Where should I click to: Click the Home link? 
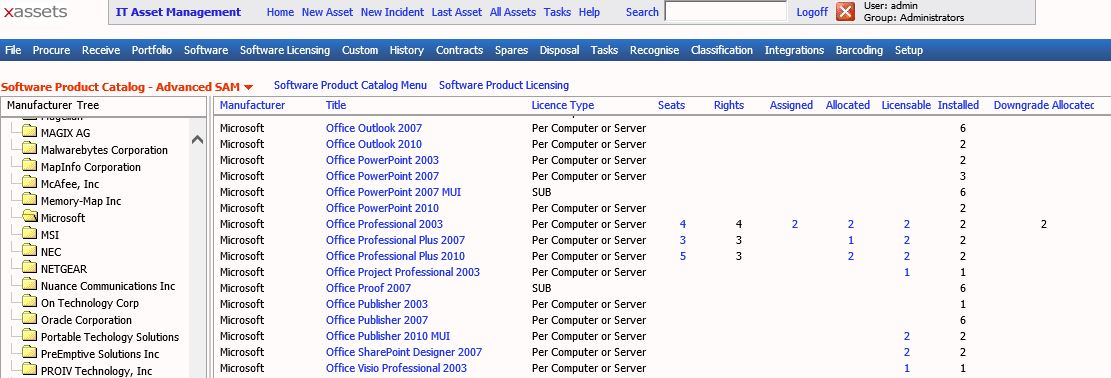[280, 12]
